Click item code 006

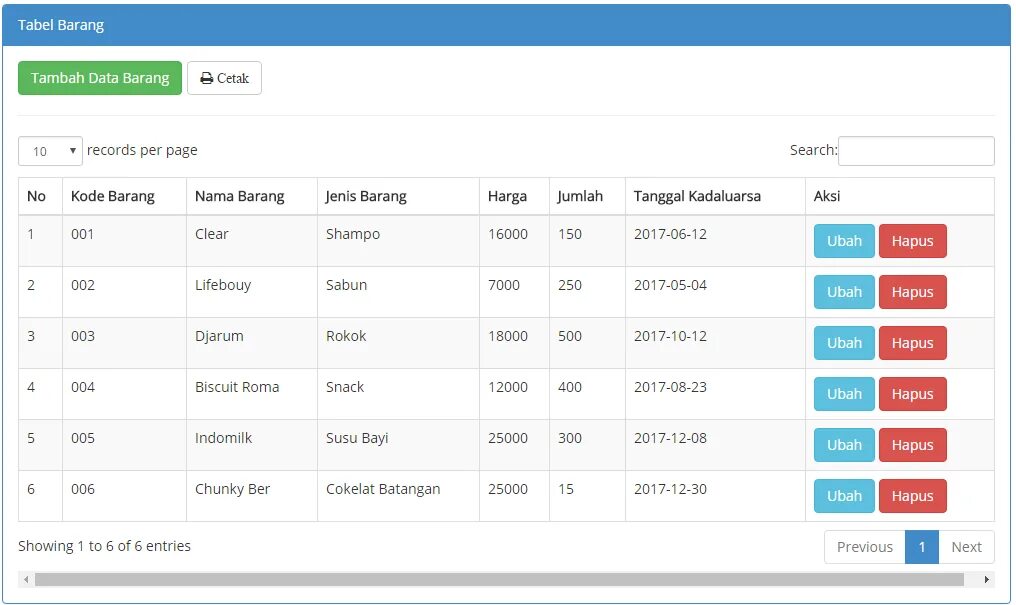coord(83,489)
